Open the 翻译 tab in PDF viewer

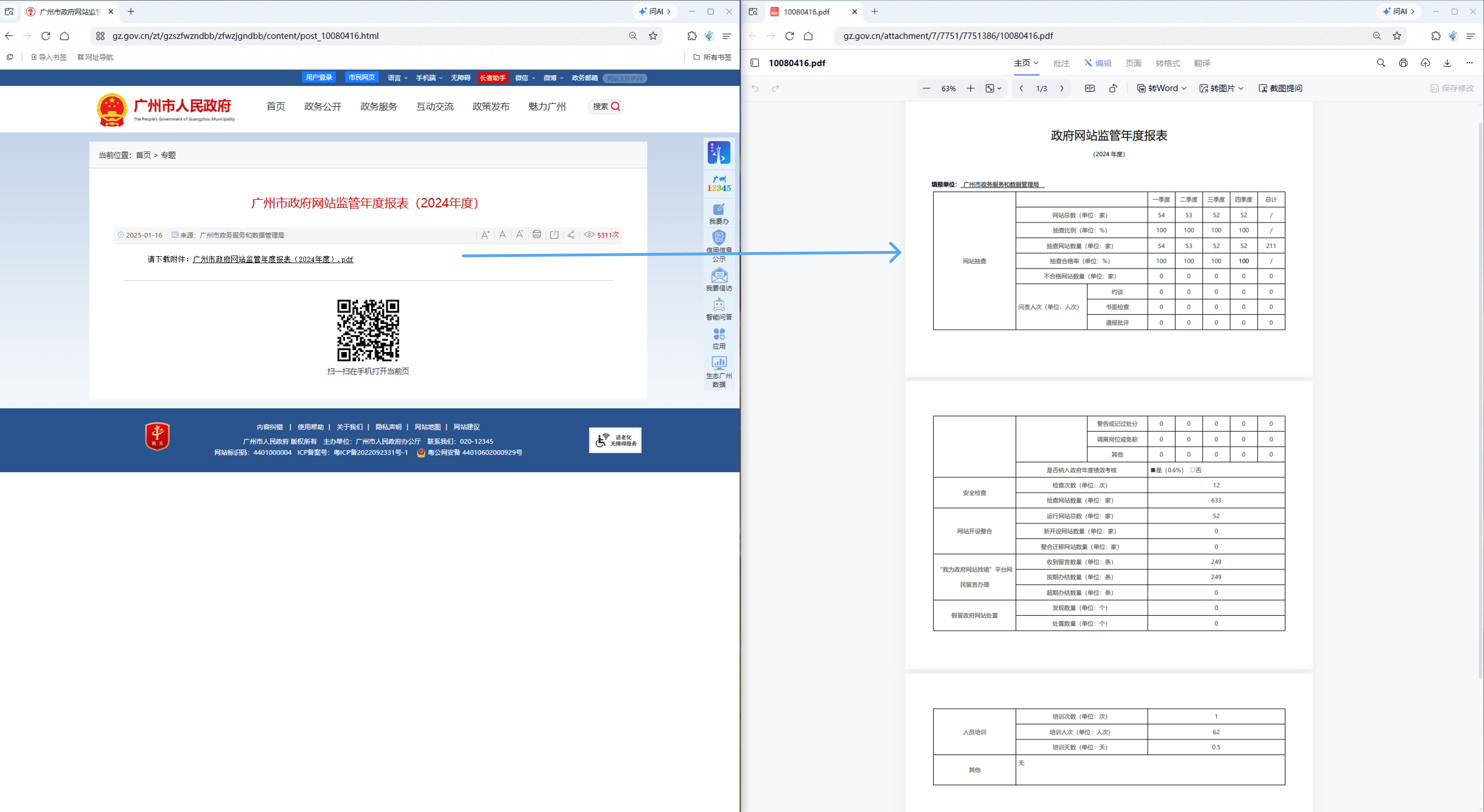click(1202, 63)
